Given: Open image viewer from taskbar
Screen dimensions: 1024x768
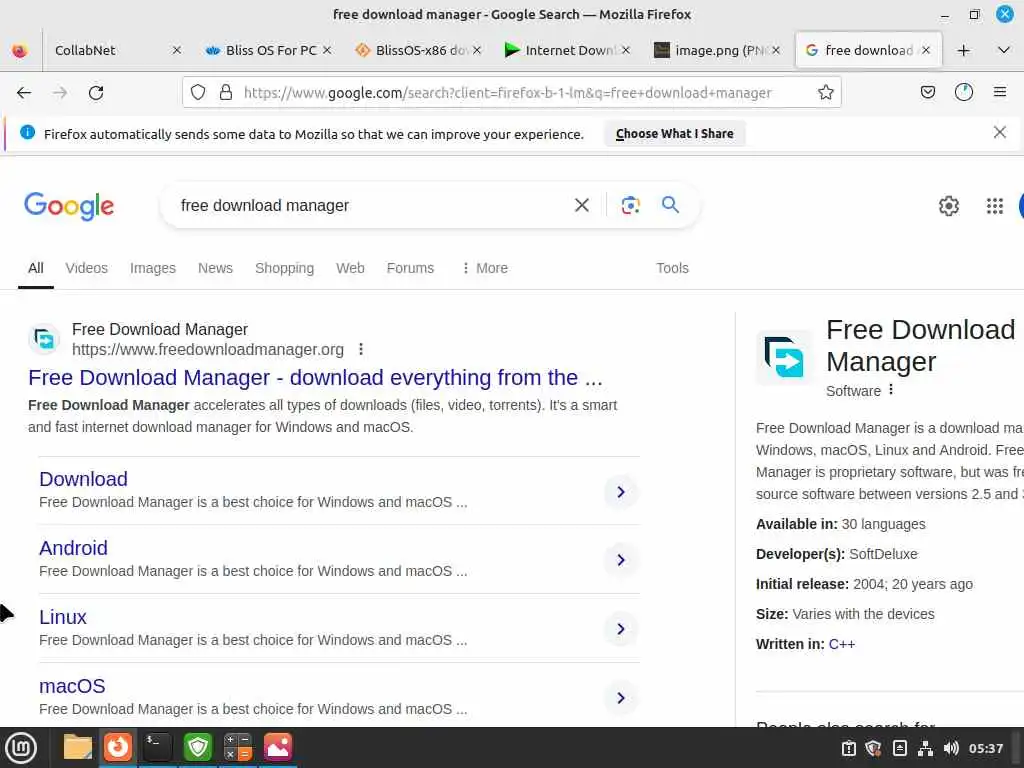Looking at the screenshot, I should point(278,747).
